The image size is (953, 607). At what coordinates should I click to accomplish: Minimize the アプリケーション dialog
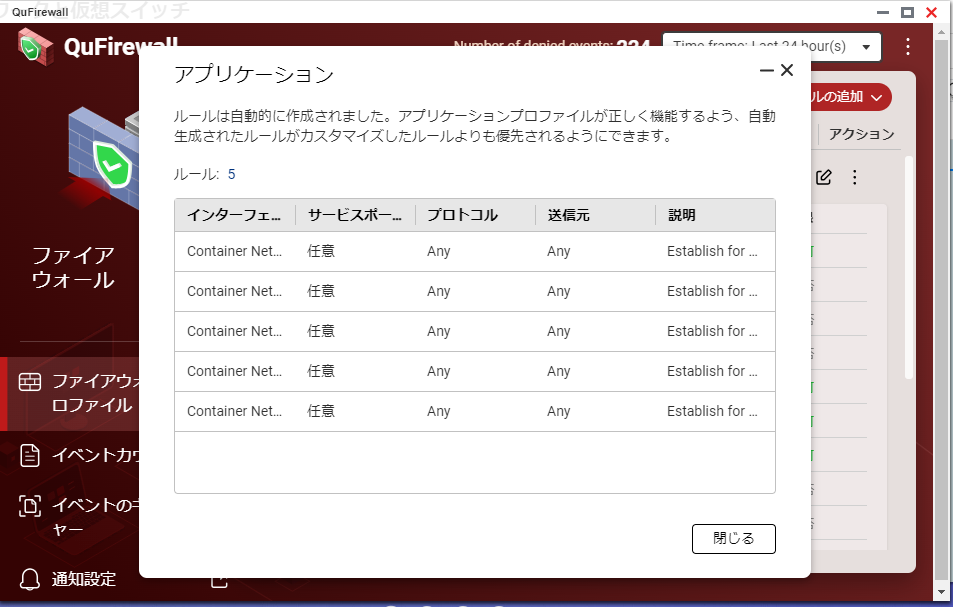click(x=766, y=70)
